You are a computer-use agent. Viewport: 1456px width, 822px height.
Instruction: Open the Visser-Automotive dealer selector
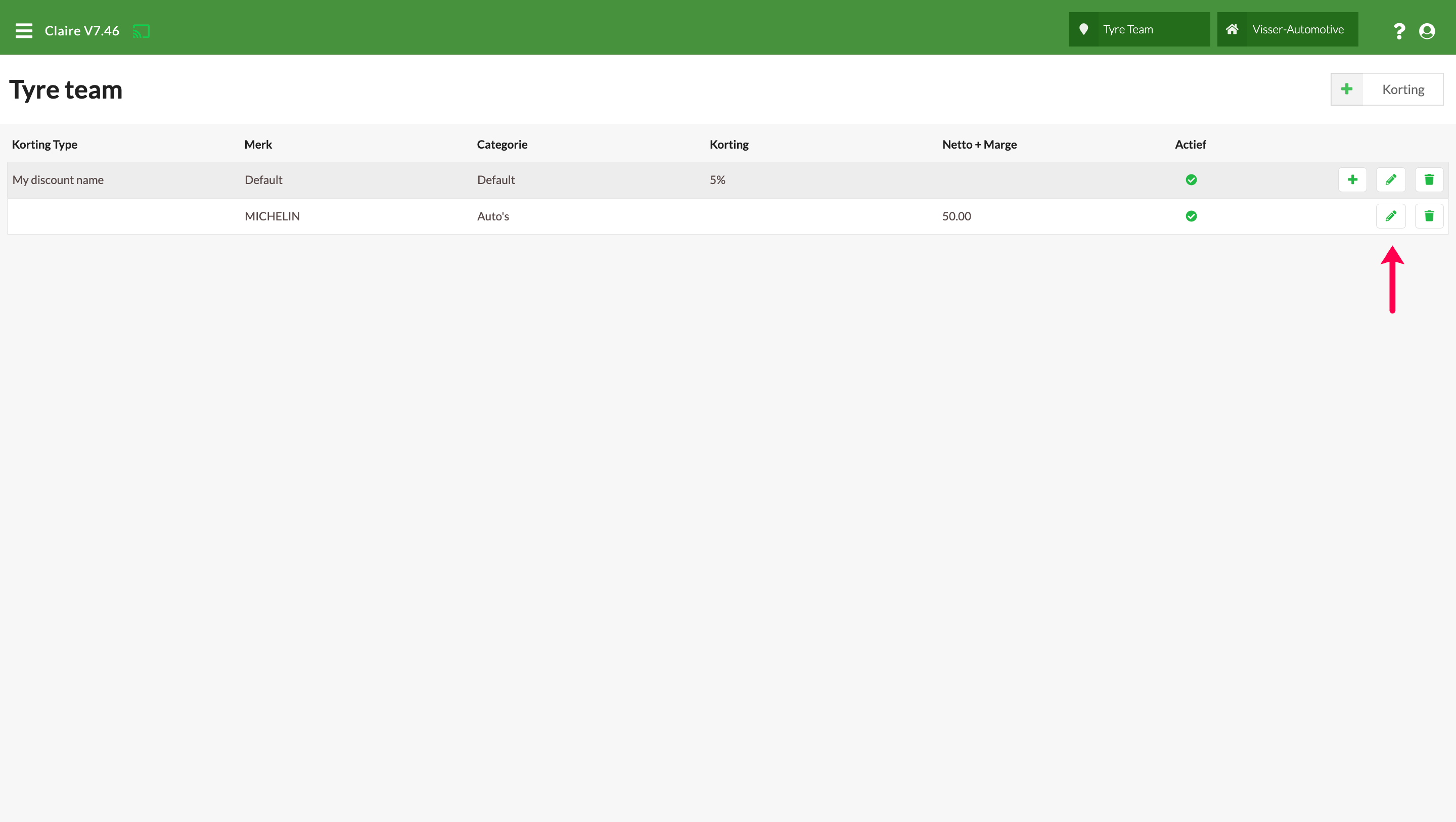click(x=1288, y=29)
